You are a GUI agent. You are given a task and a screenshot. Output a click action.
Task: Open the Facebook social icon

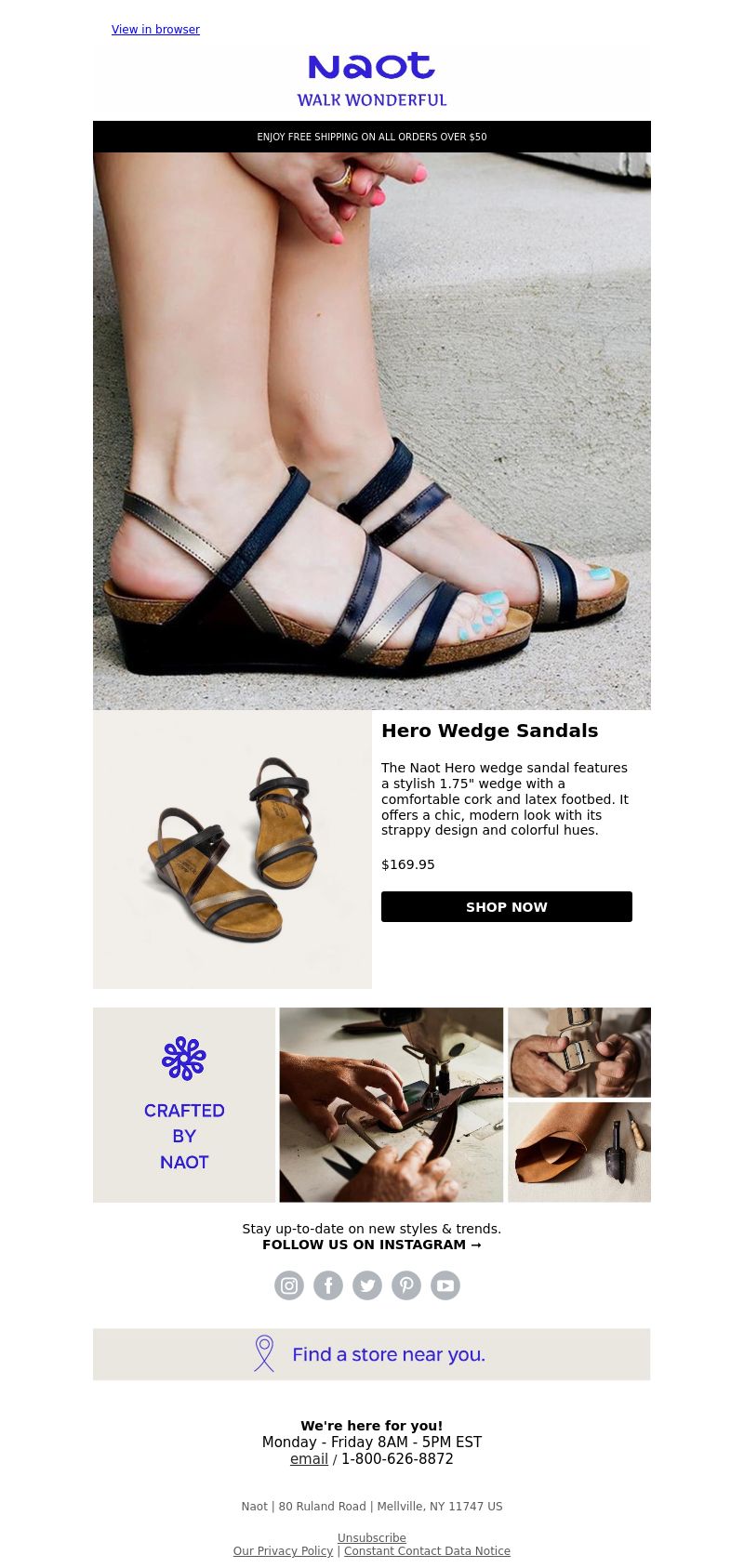328,1285
